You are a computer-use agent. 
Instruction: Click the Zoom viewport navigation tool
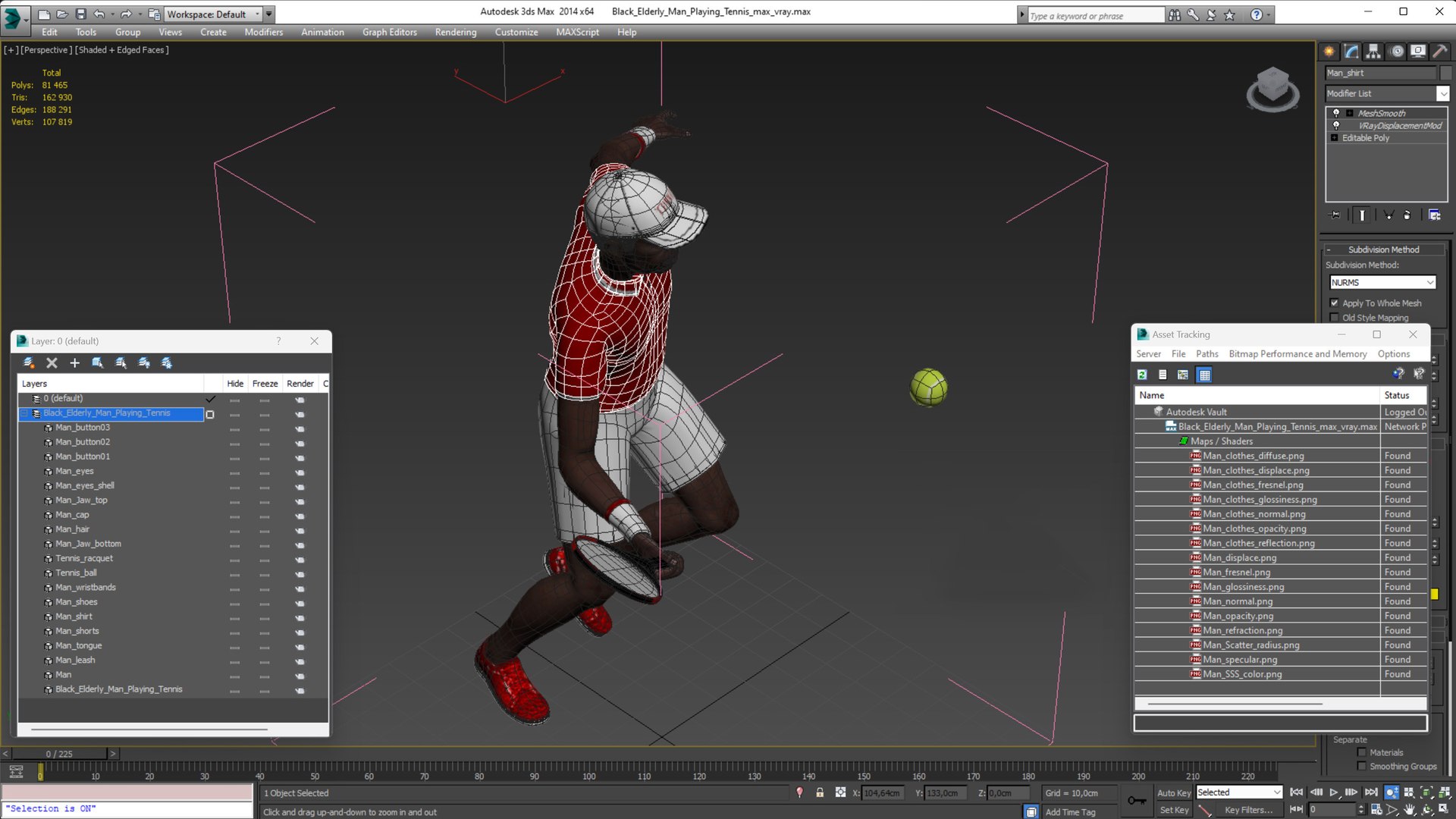[x=1392, y=792]
